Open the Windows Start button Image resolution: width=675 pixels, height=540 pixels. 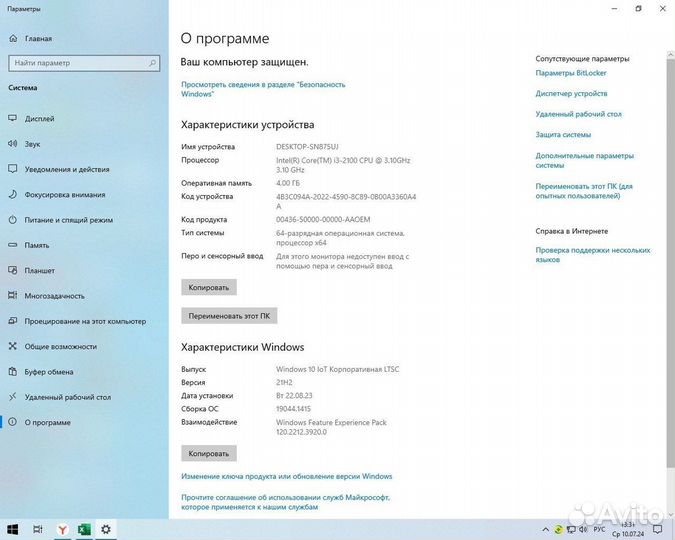click(x=12, y=530)
